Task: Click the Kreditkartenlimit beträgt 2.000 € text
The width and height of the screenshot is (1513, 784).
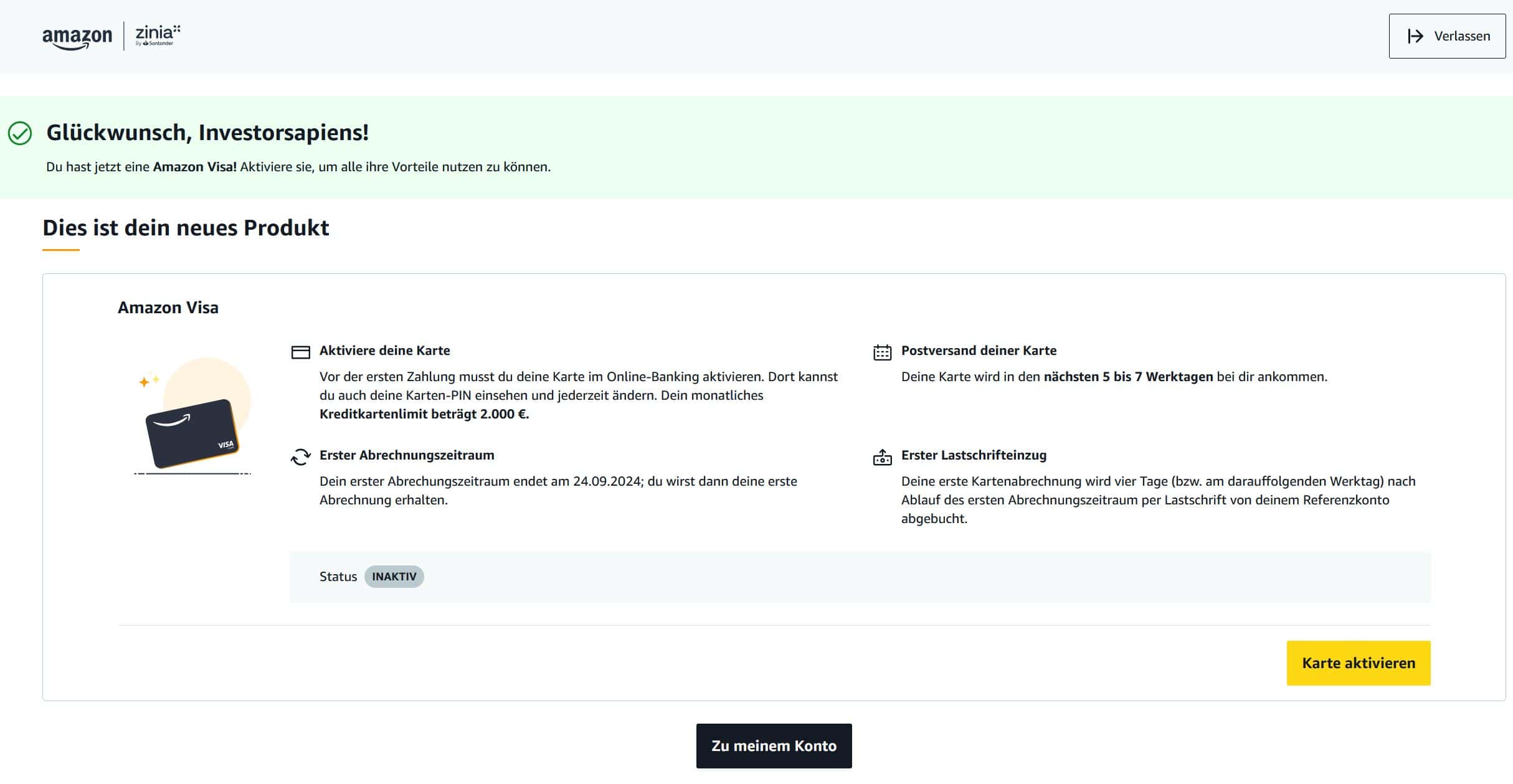Action: point(424,414)
